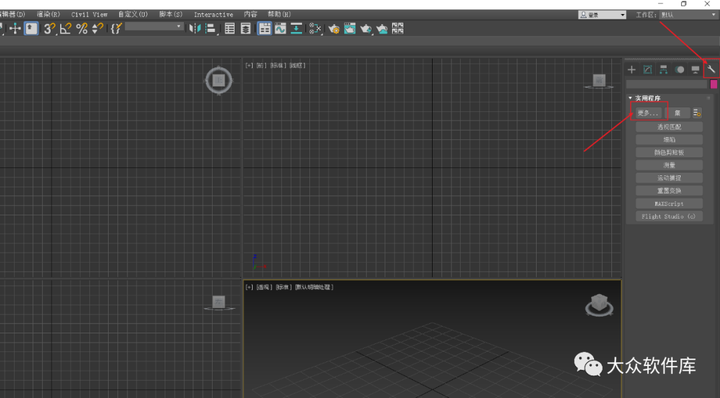The height and width of the screenshot is (398, 720).
Task: Switch to the Display panel tab
Action: point(695,69)
